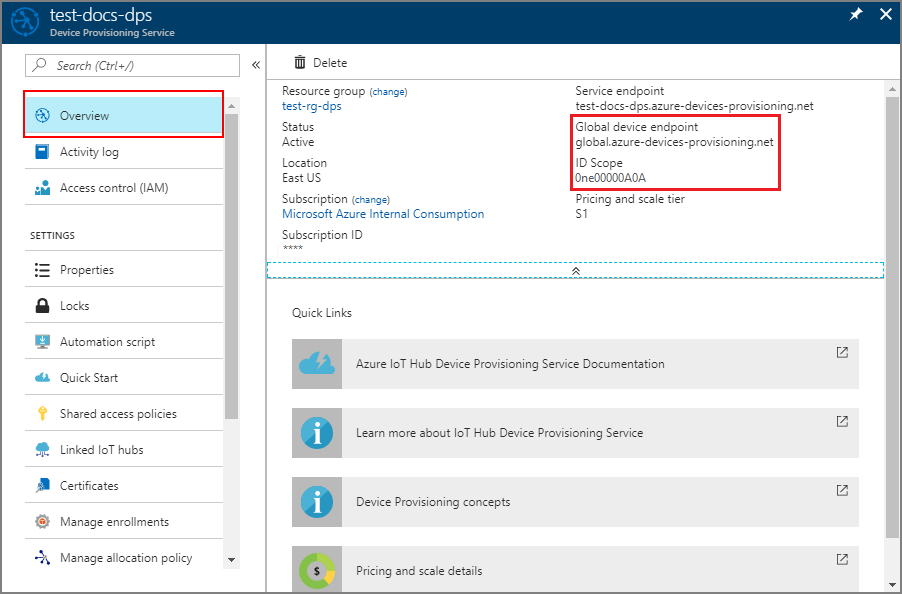Screen dimensions: 902x594
Task: Click the Delete trash can icon
Action: 300,63
